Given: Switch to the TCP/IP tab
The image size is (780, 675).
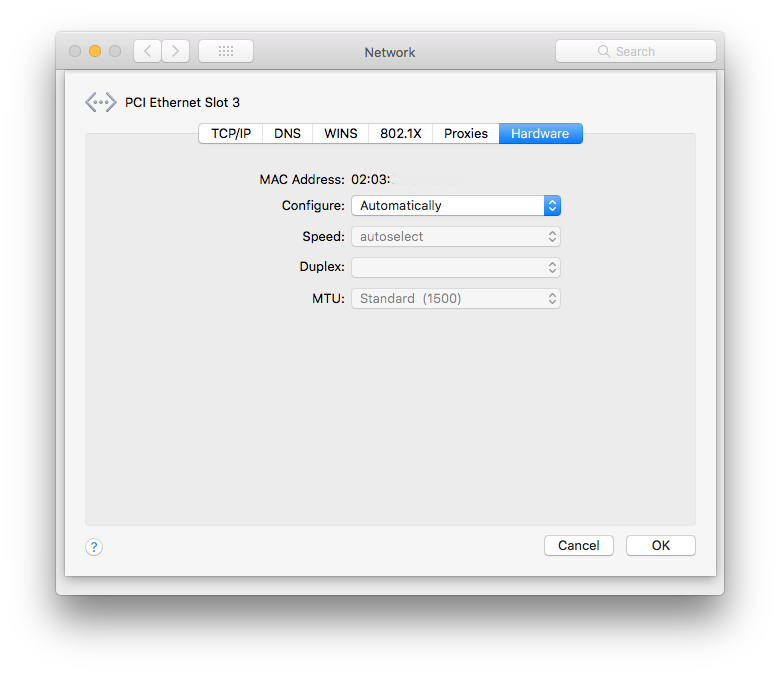Looking at the screenshot, I should click(x=231, y=134).
